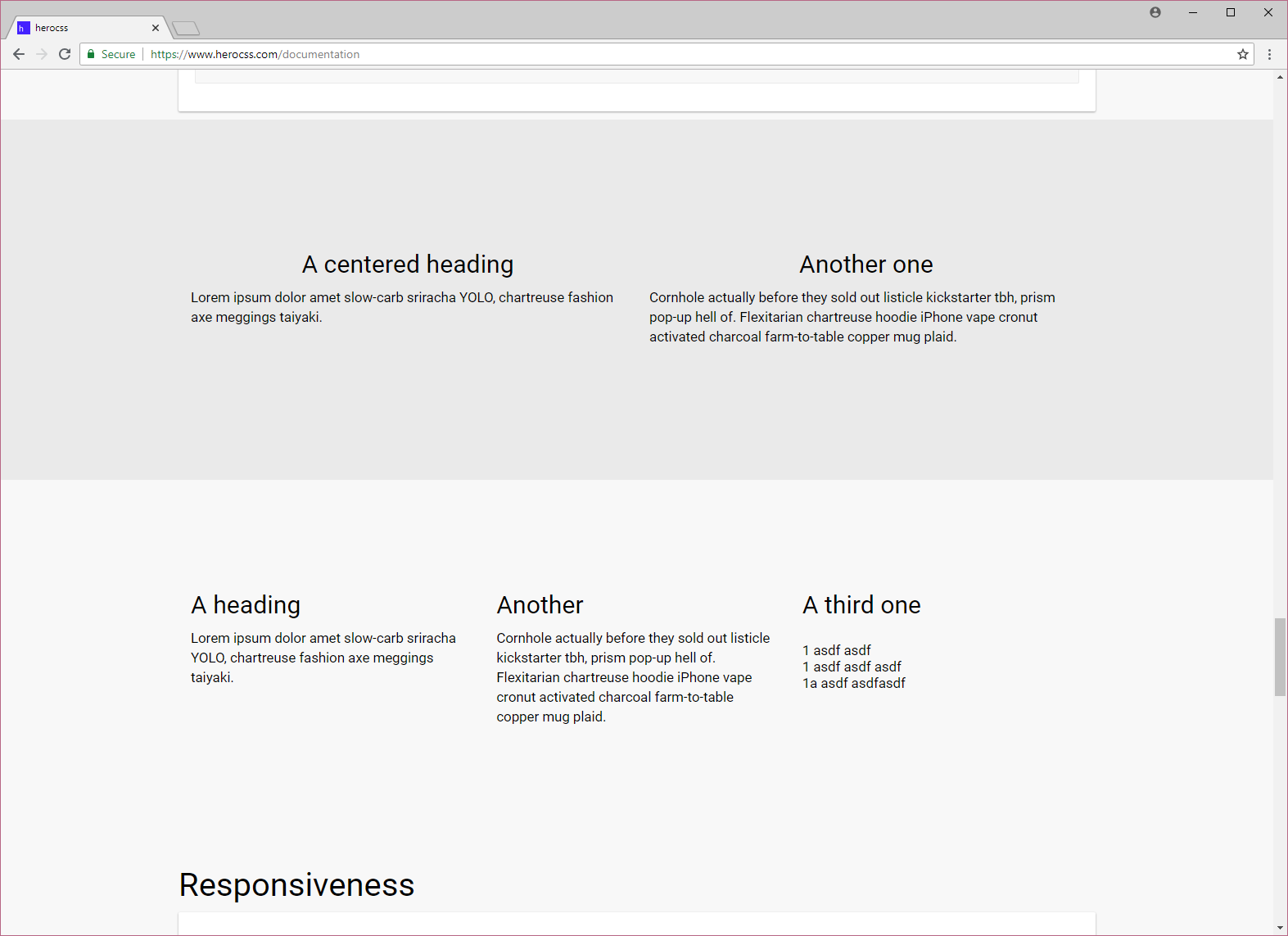The height and width of the screenshot is (936, 1288).
Task: Click the green Secure padlock icon
Action: tap(91, 54)
